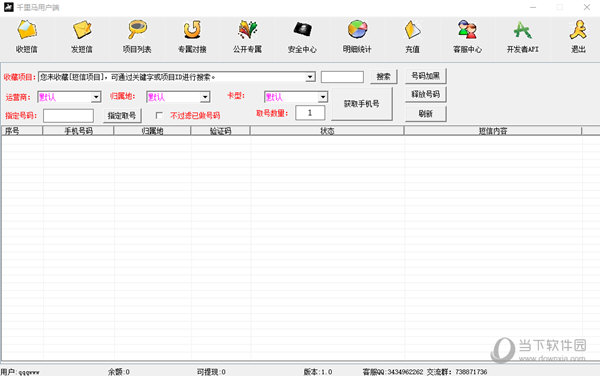The width and height of the screenshot is (600, 376).
Task: Click the 获取手机号 button
Action: click(x=362, y=104)
